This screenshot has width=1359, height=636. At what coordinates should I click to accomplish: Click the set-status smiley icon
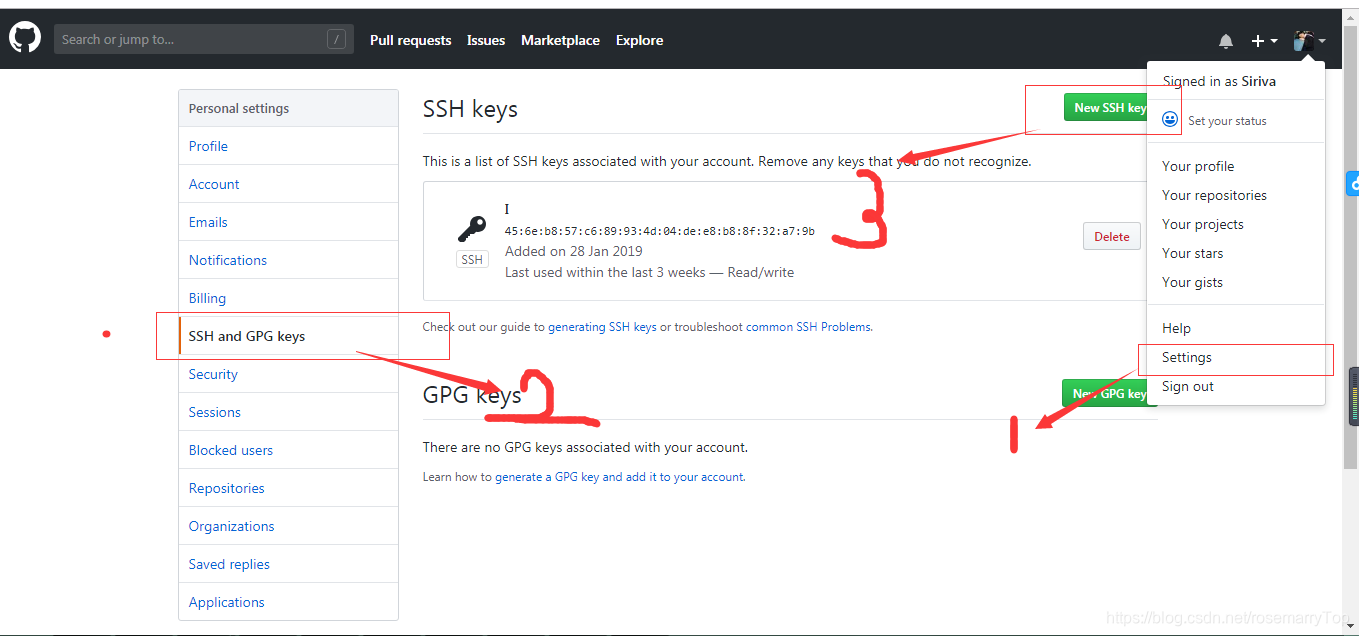(1170, 120)
